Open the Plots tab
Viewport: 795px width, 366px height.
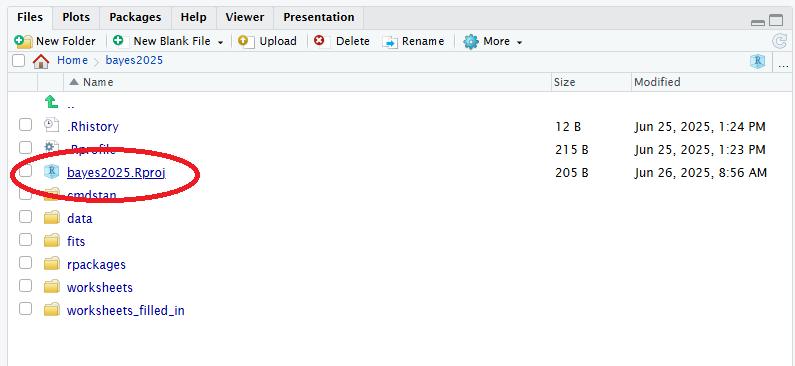(76, 17)
